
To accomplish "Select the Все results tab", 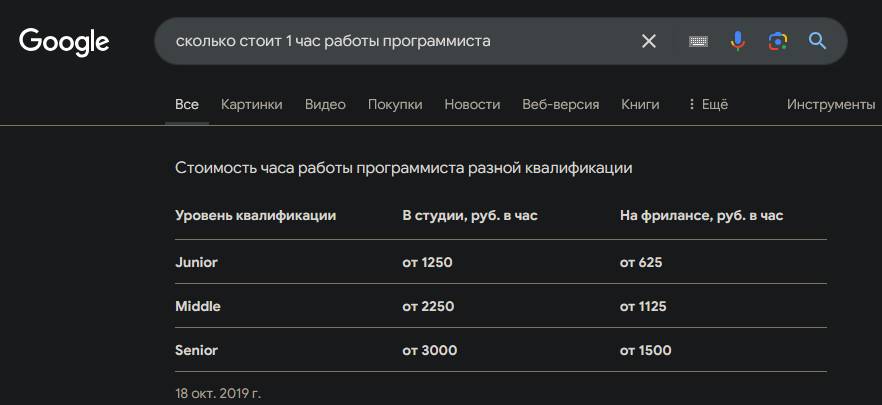I will pyautogui.click(x=187, y=105).
